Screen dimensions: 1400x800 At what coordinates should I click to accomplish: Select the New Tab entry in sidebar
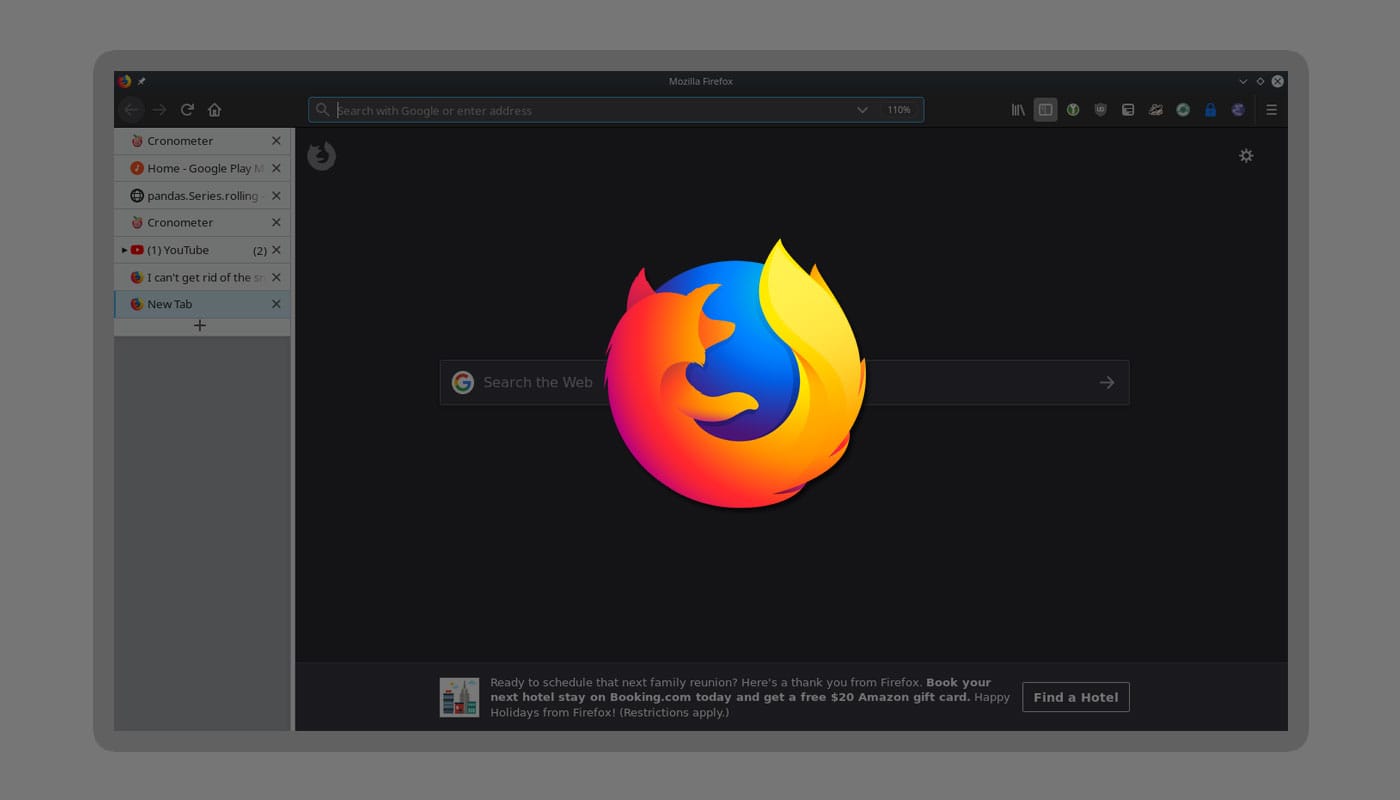click(x=202, y=304)
